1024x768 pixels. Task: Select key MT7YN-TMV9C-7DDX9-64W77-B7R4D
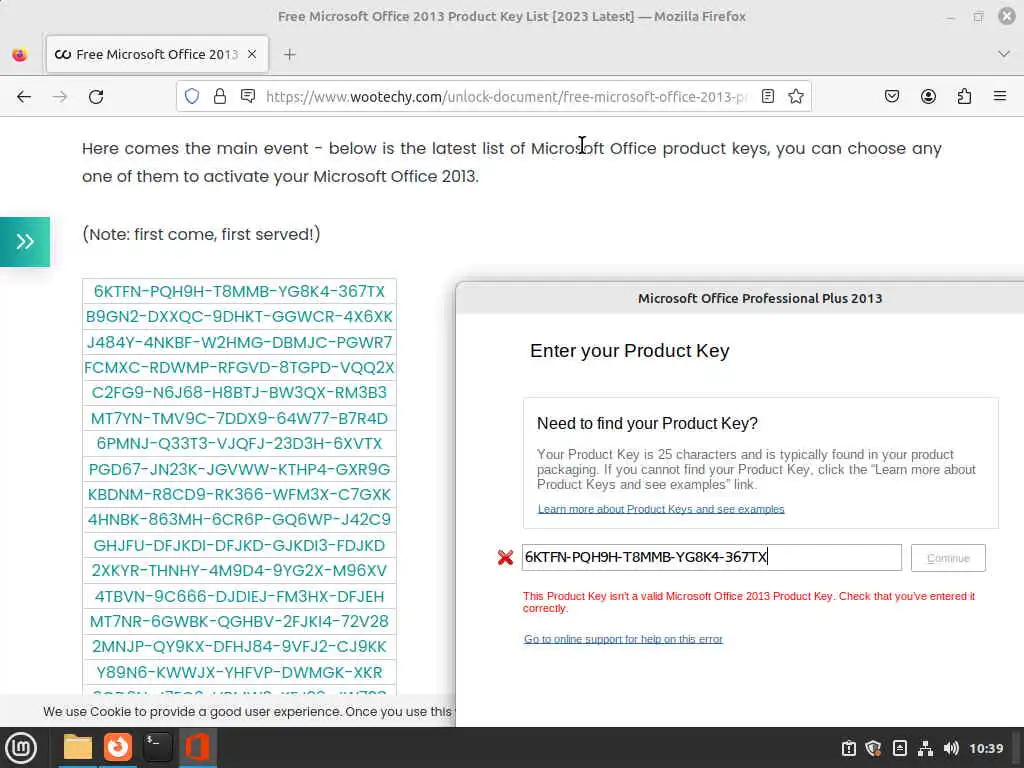(239, 418)
